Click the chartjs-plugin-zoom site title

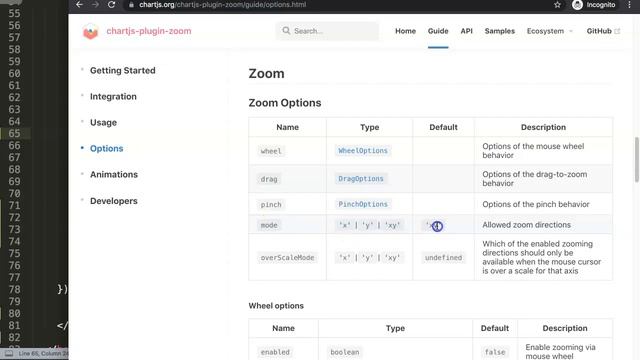(149, 31)
